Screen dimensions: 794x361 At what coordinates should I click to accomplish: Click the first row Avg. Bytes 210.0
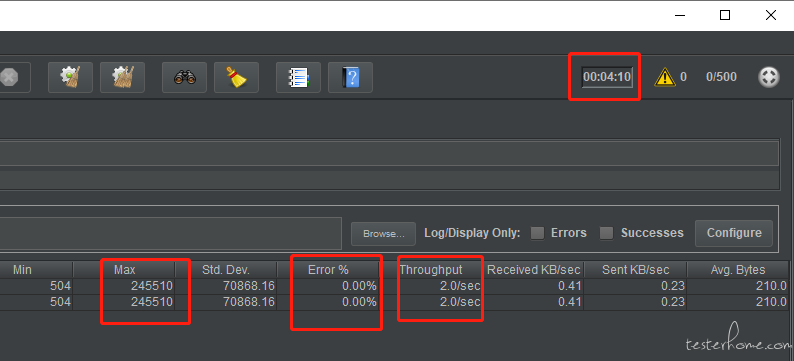click(772, 286)
